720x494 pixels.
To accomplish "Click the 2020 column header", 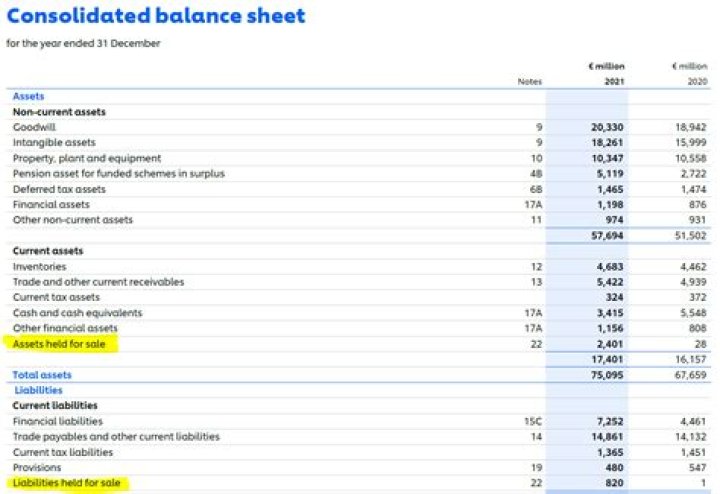I will coord(695,82).
